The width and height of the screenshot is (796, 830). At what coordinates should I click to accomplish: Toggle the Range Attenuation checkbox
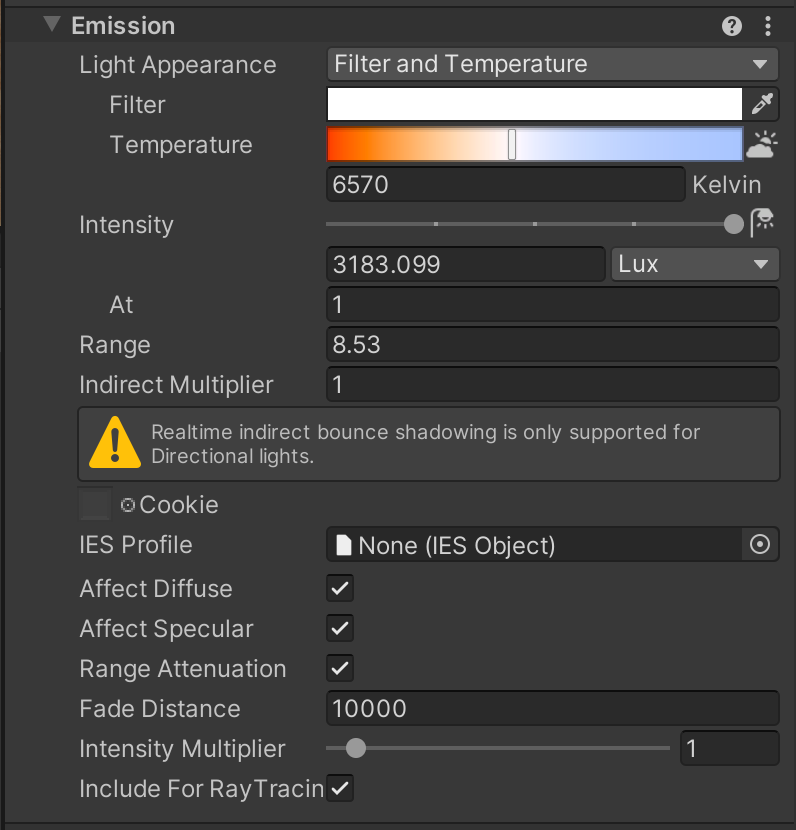(340, 668)
